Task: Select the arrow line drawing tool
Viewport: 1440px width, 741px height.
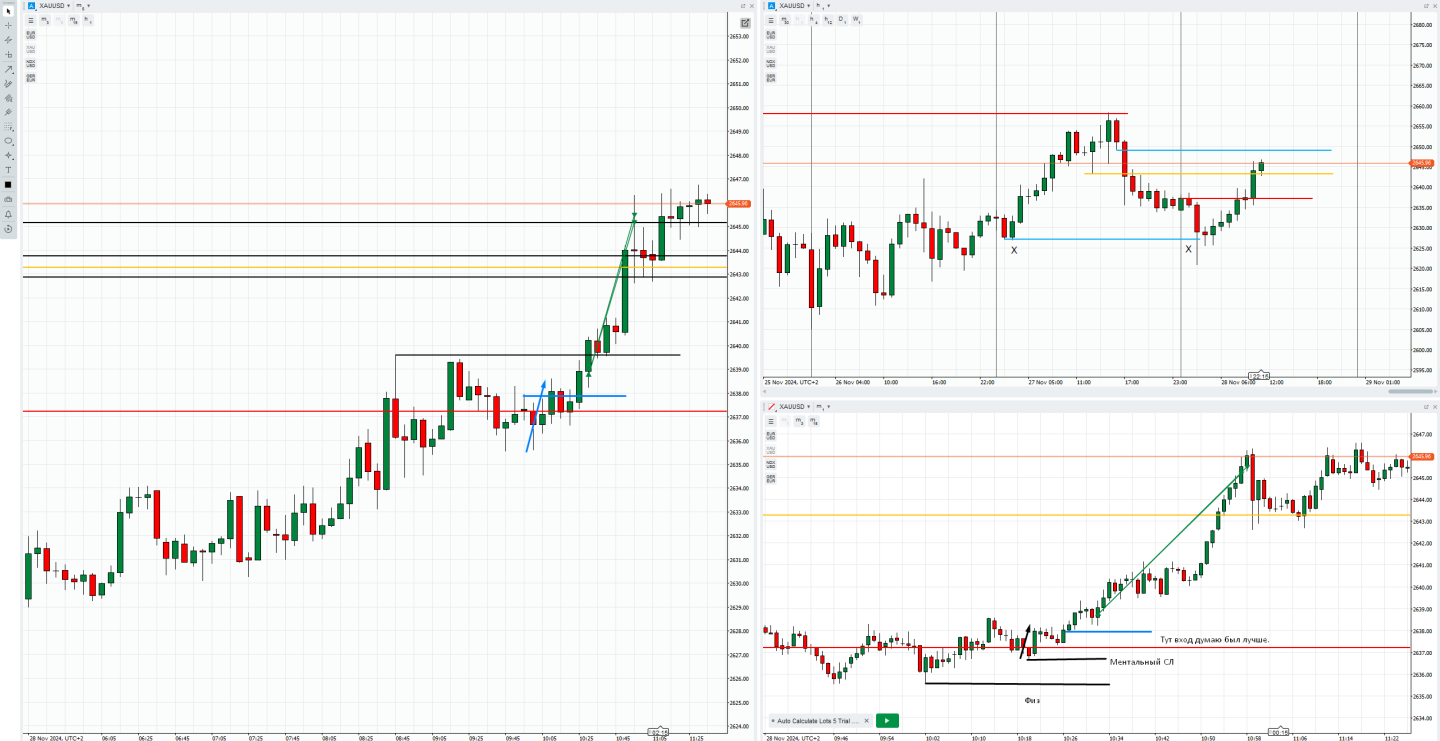Action: (8, 69)
